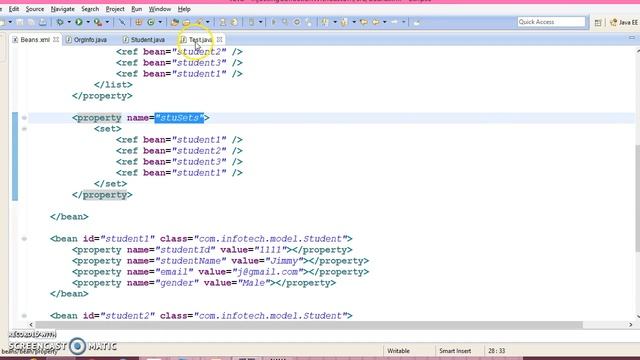Image resolution: width=640 pixels, height=360 pixels.
Task: Click the bean id="student2" line
Action: [x=201, y=316]
